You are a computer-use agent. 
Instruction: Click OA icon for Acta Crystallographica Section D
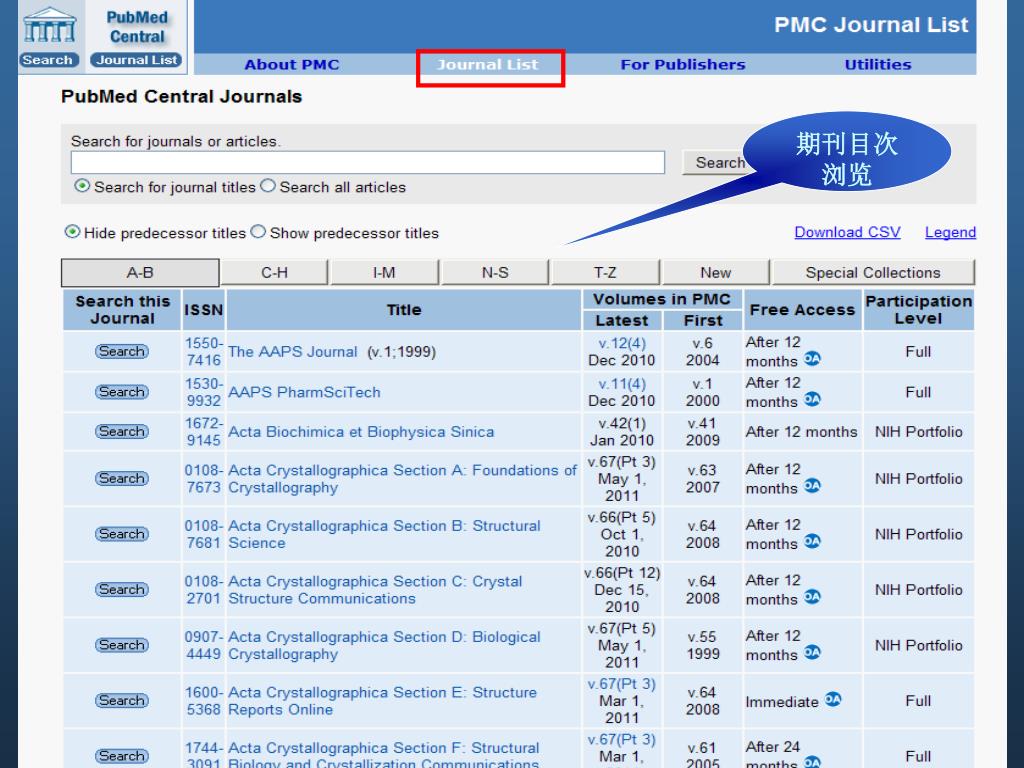pos(812,652)
